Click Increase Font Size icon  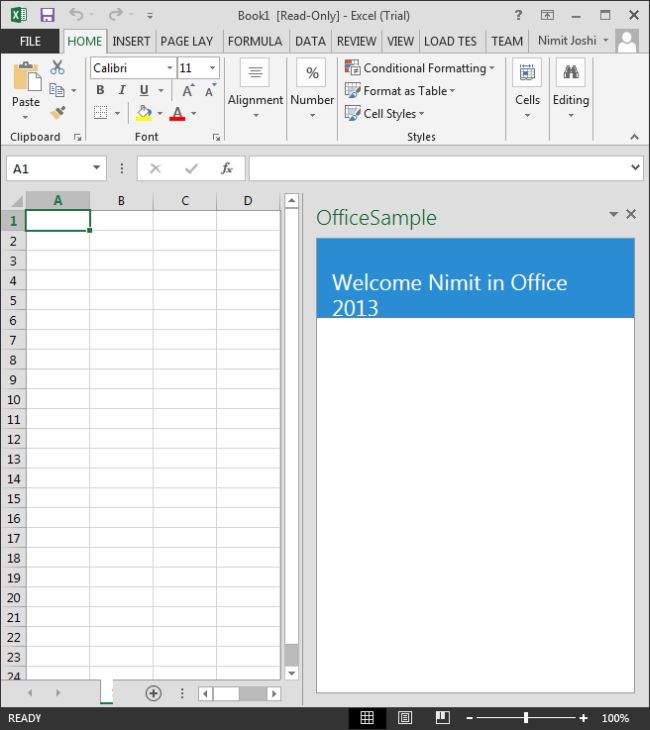click(x=188, y=90)
